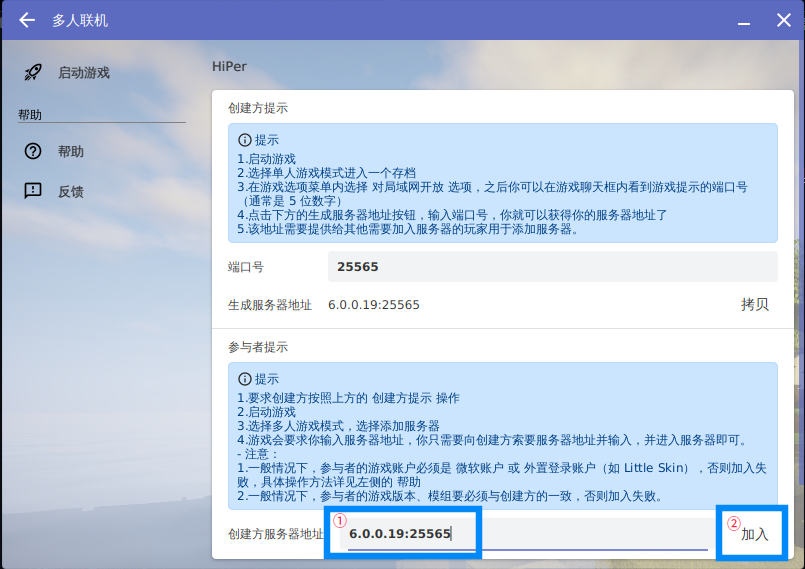Image resolution: width=805 pixels, height=569 pixels.
Task: Click the generated address 6.0.0.19:25565 text
Action: point(373,305)
